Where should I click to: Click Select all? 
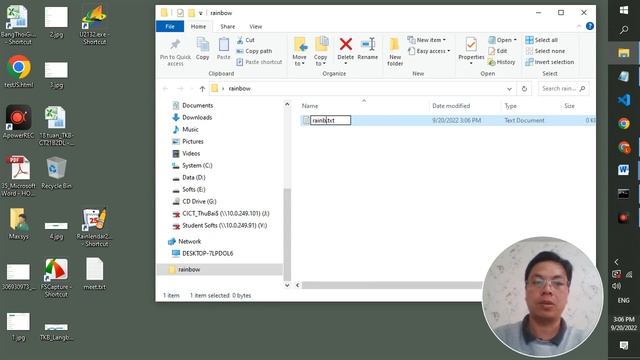(542, 40)
